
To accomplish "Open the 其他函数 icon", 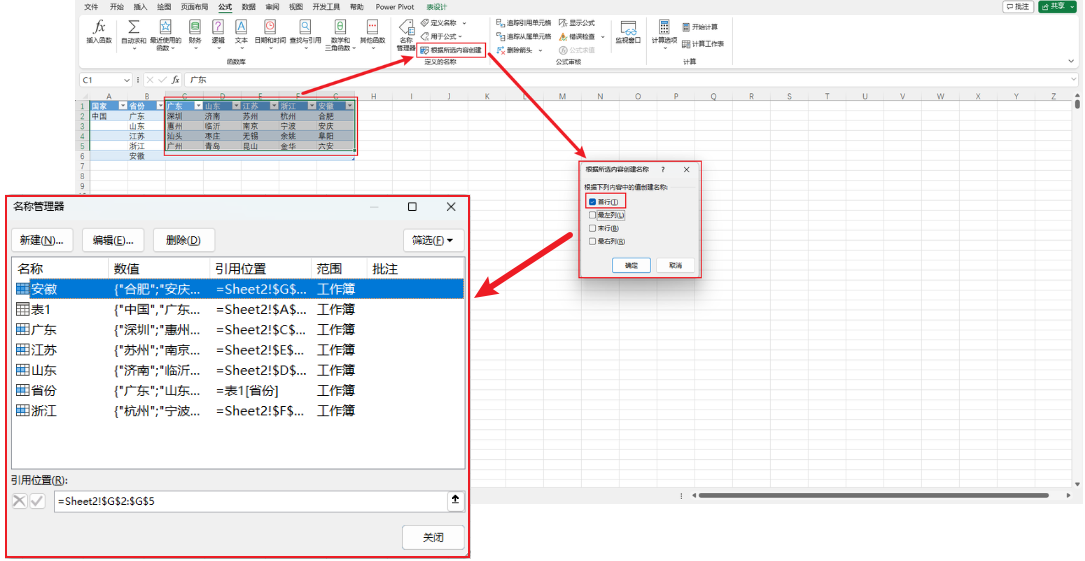I will [373, 27].
